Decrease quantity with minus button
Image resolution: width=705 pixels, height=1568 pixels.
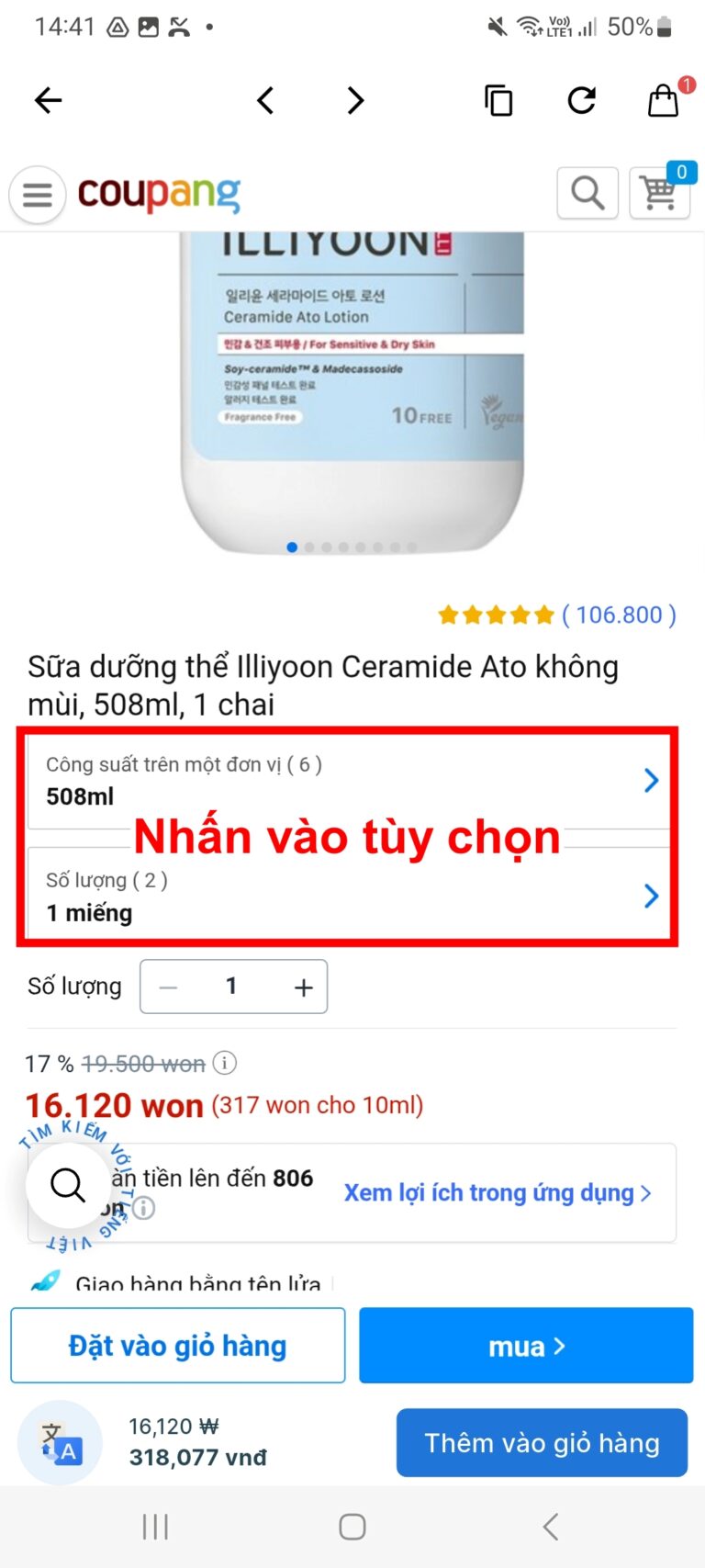(x=168, y=987)
